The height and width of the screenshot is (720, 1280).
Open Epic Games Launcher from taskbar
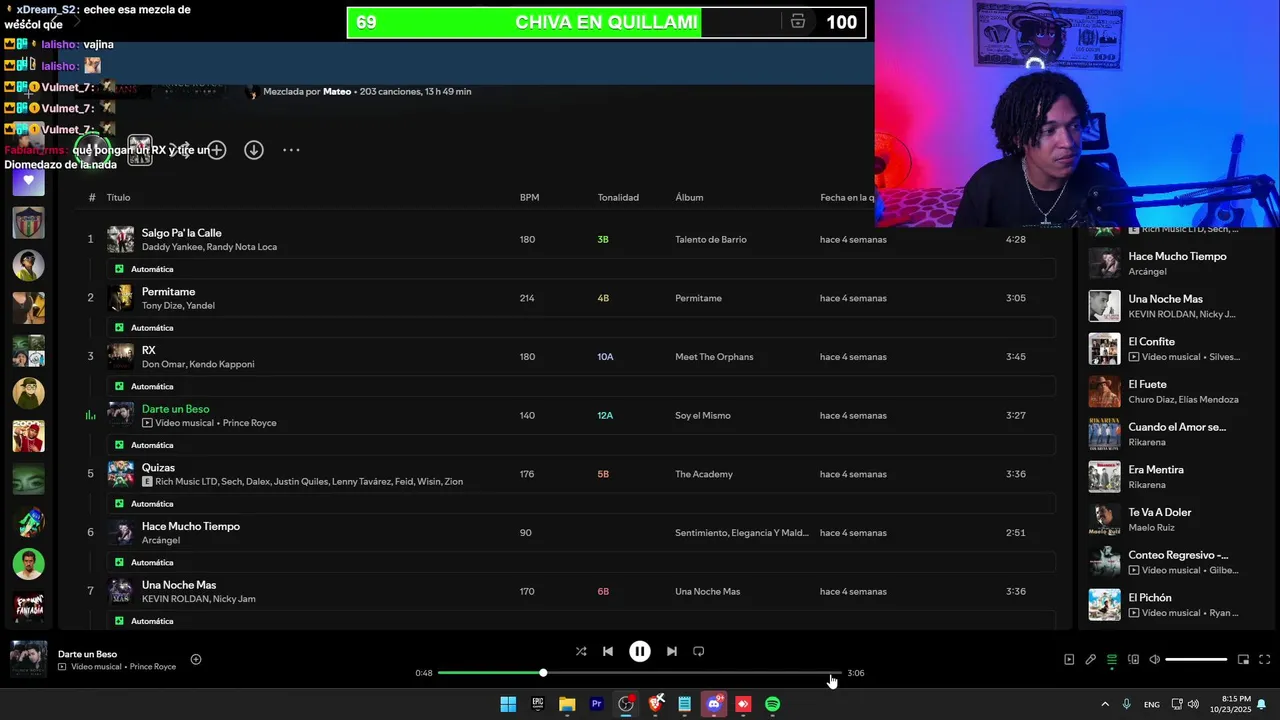pyautogui.click(x=538, y=704)
